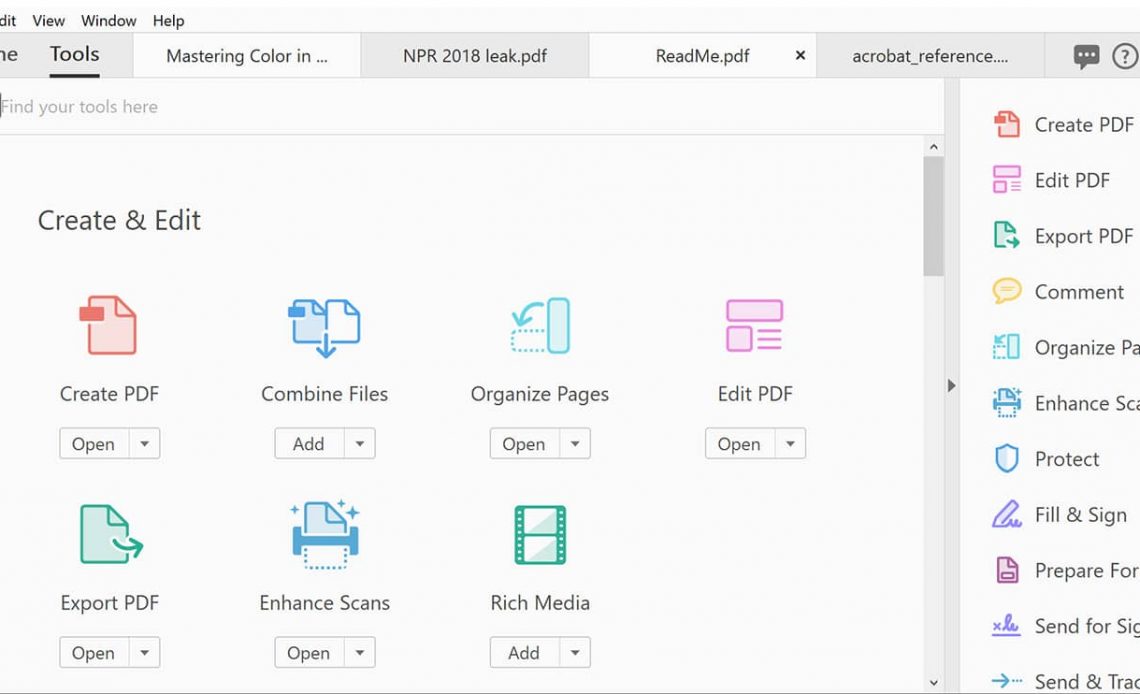This screenshot has width=1140, height=694.
Task: Open the Window menu
Action: (109, 20)
